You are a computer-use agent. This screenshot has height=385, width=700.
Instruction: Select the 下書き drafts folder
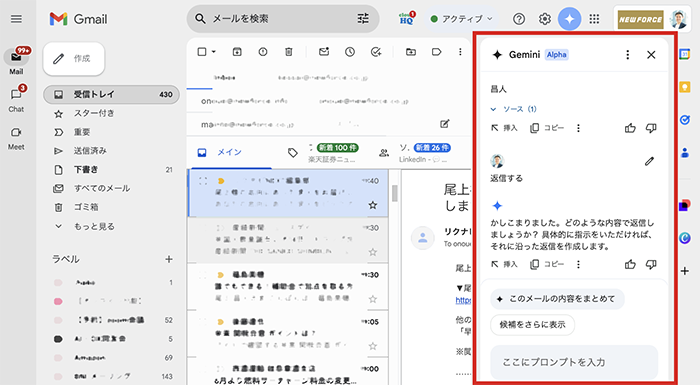(112, 170)
